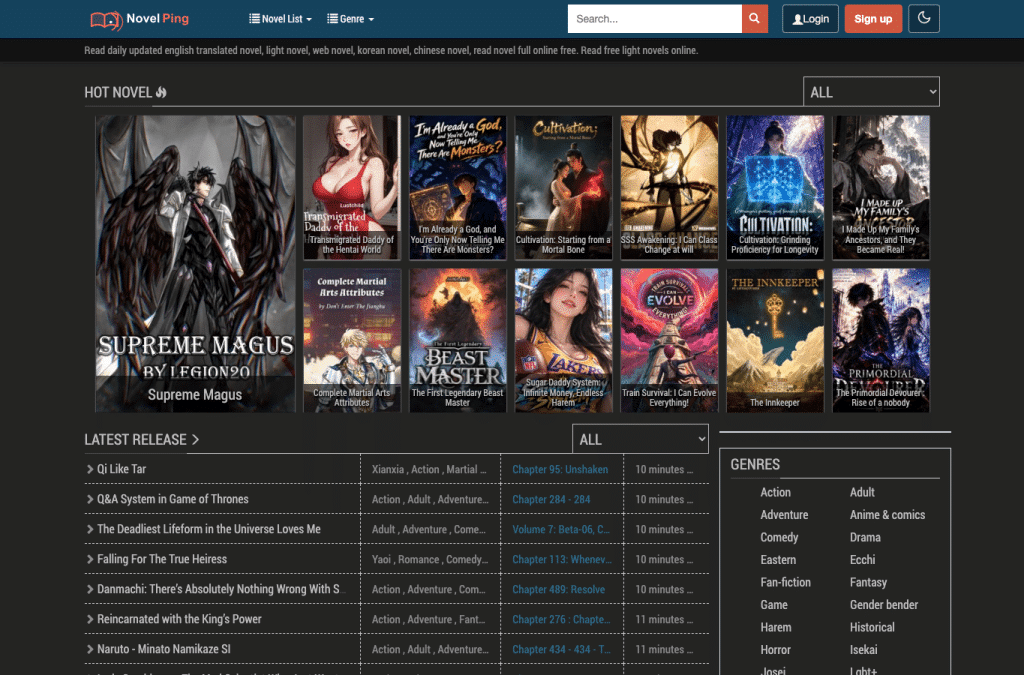
Task: Focus the Search input field
Action: [654, 19]
